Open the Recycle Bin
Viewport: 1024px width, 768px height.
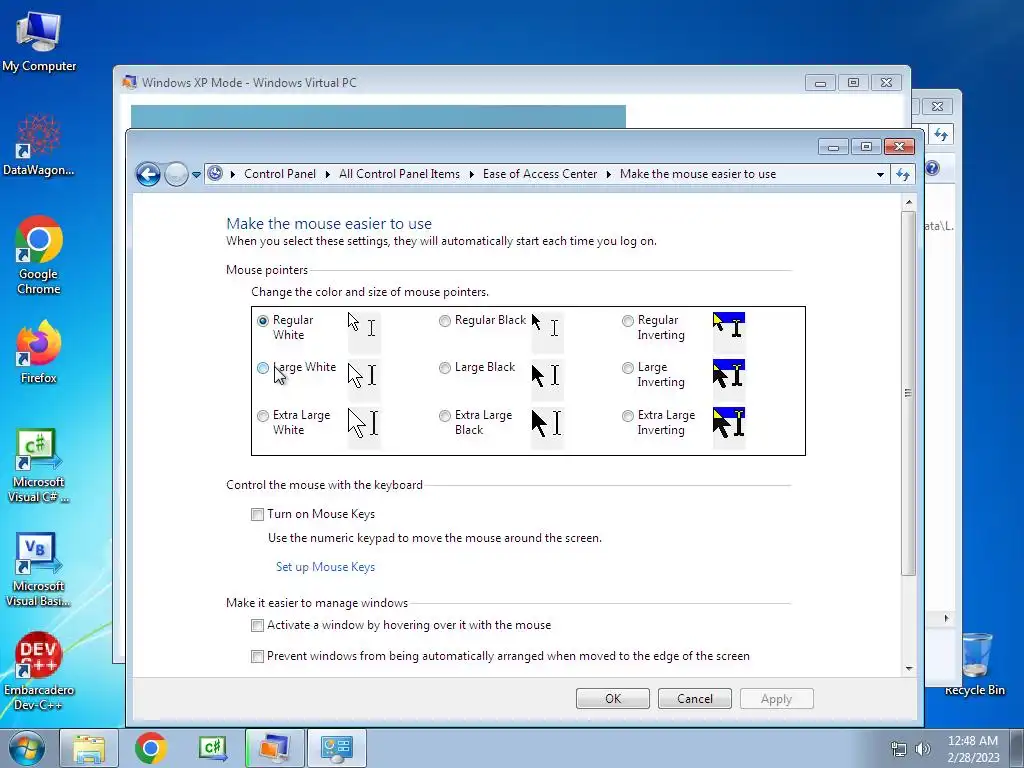click(x=975, y=664)
